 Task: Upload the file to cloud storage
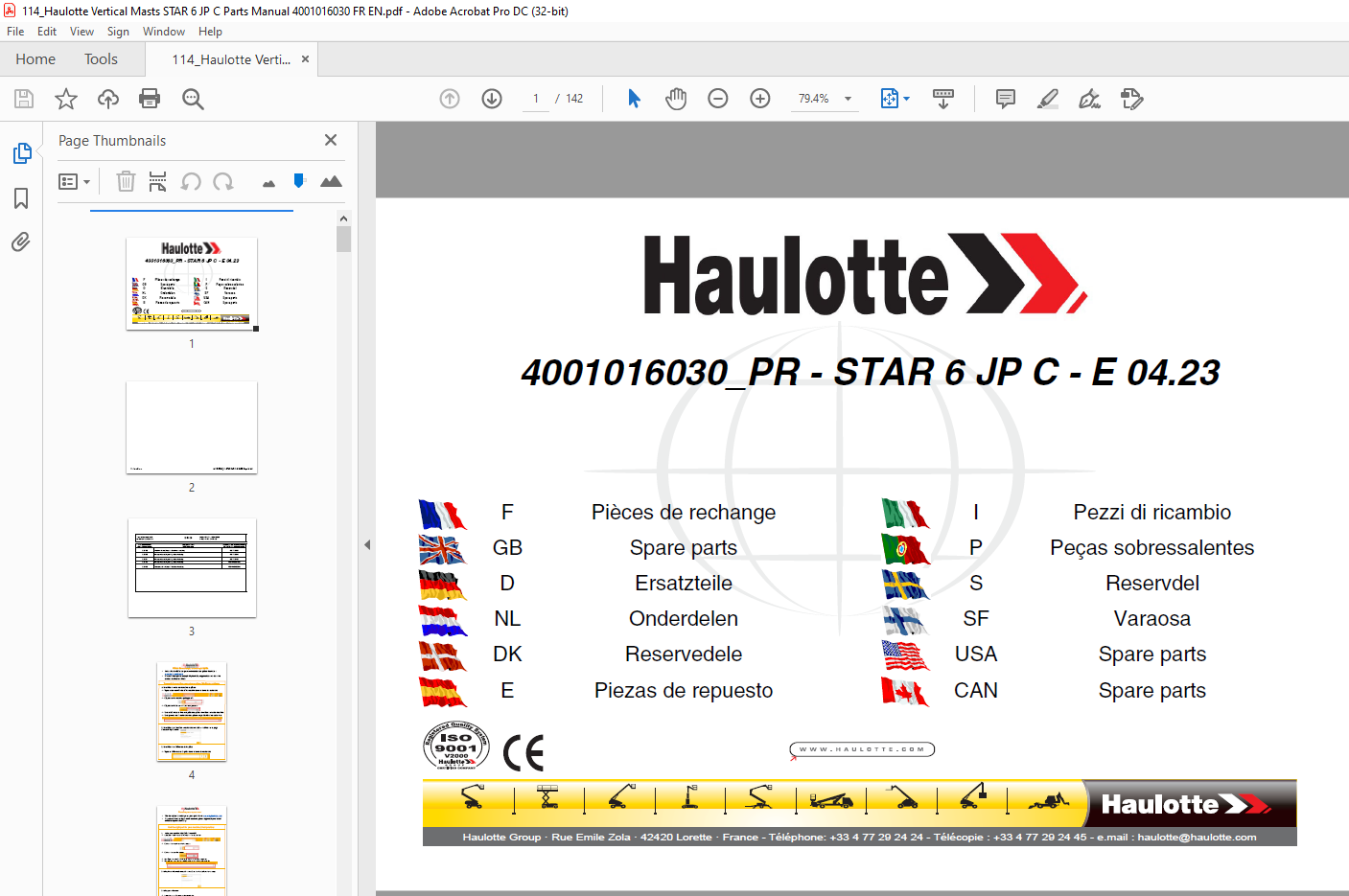(x=108, y=99)
